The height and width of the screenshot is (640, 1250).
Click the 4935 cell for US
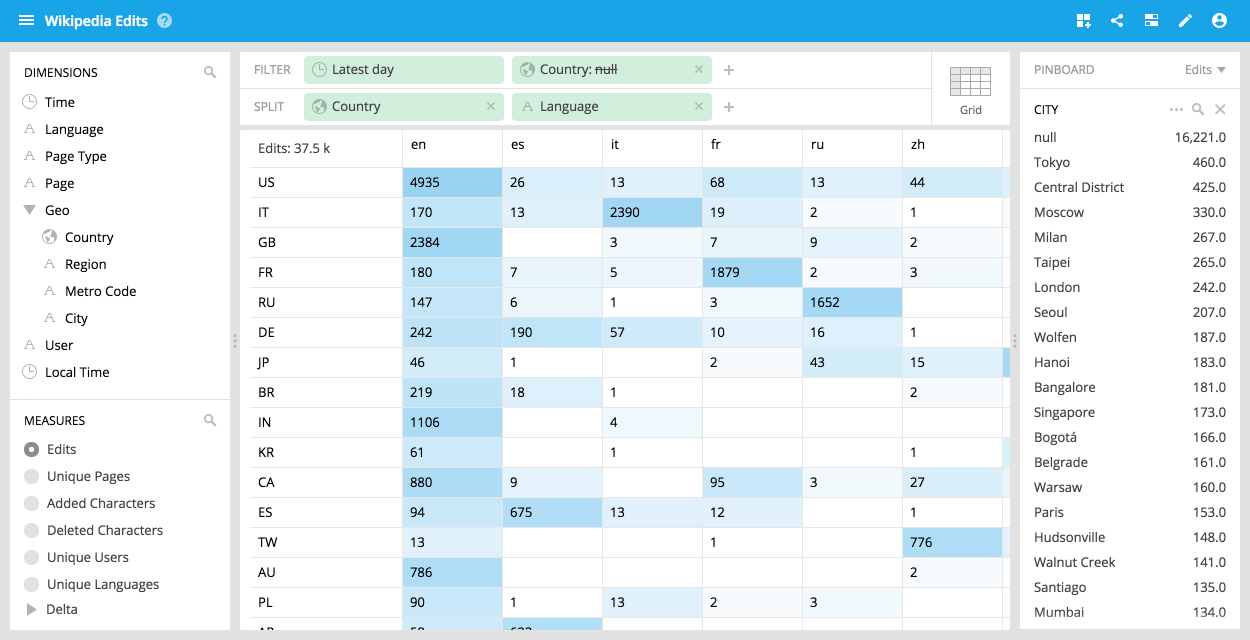[x=452, y=182]
